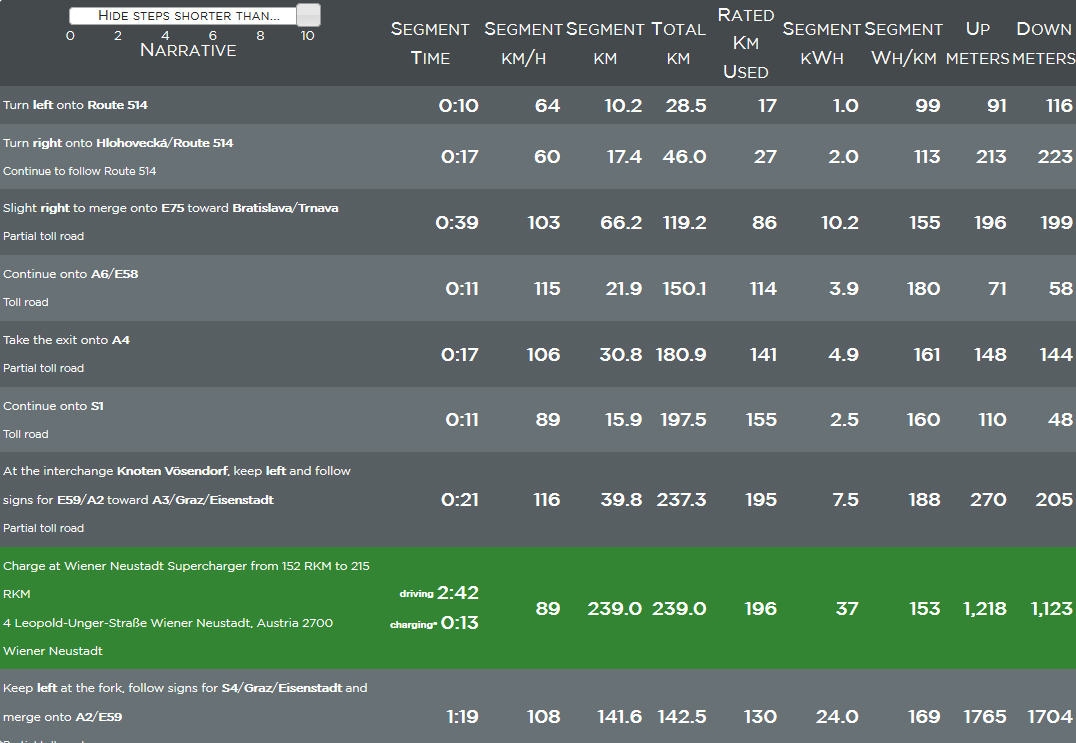1076x743 pixels.
Task: Click the Segment Time column header
Action: click(430, 44)
